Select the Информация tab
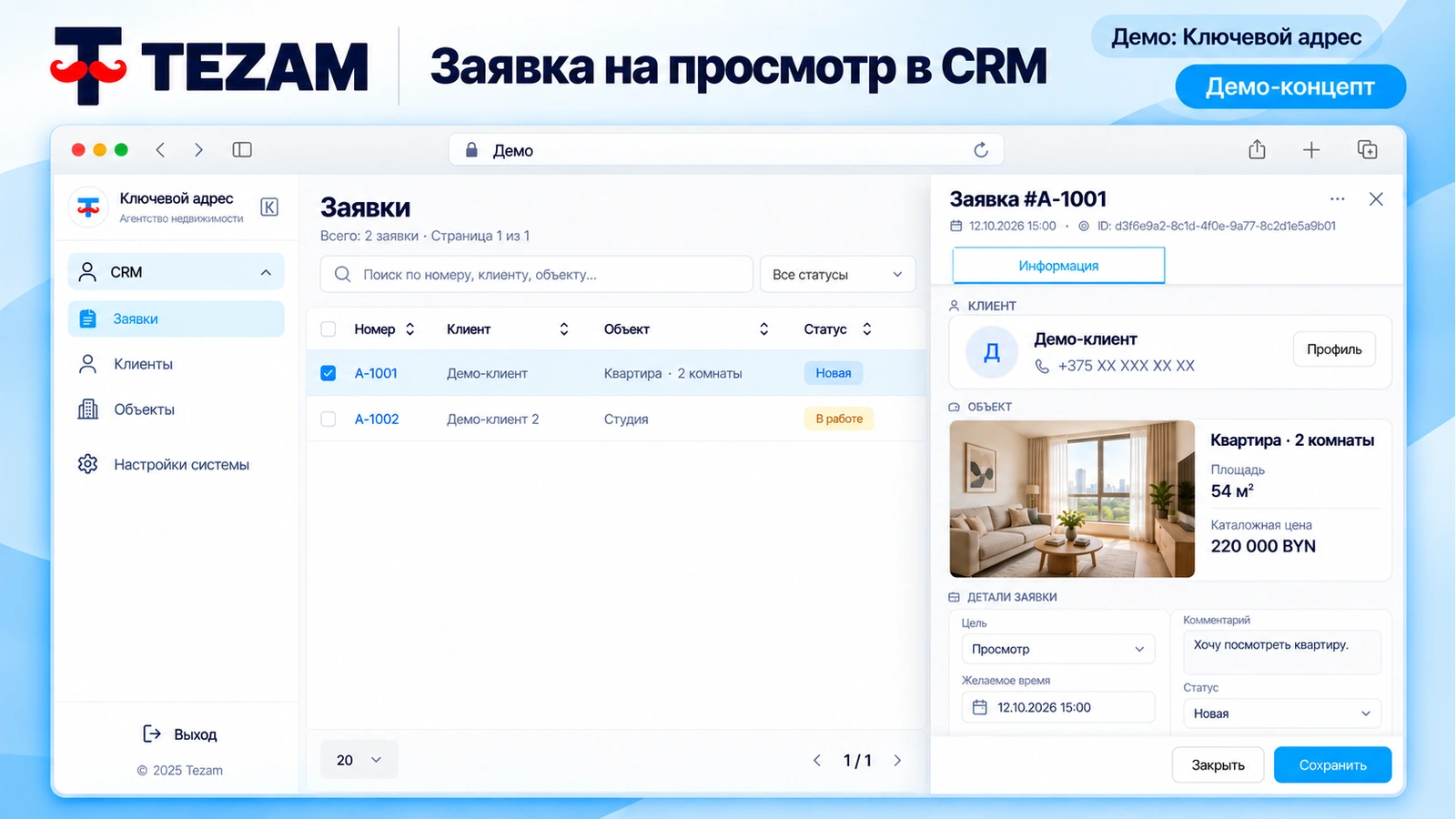The image size is (1456, 819). click(1058, 266)
